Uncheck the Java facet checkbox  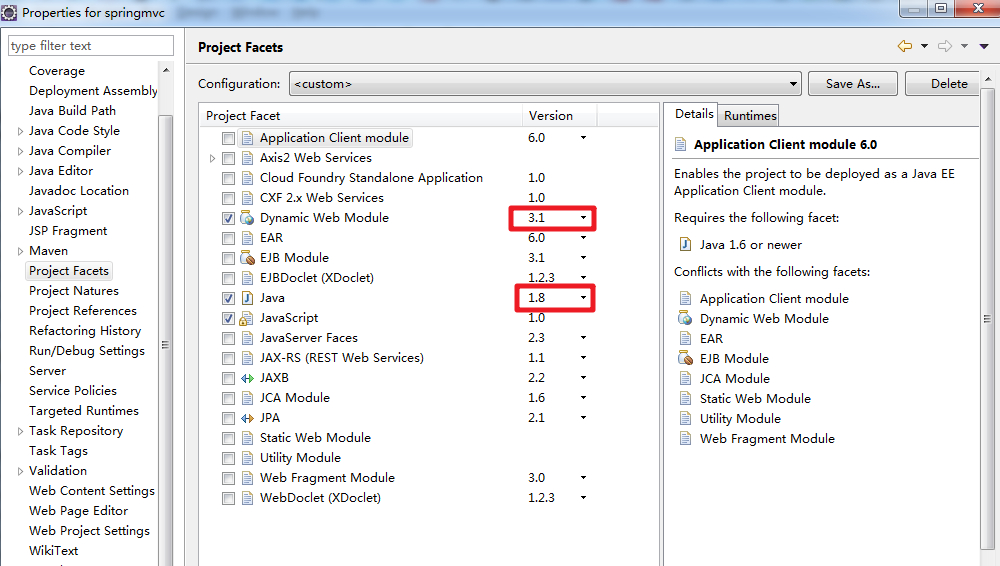tap(228, 298)
